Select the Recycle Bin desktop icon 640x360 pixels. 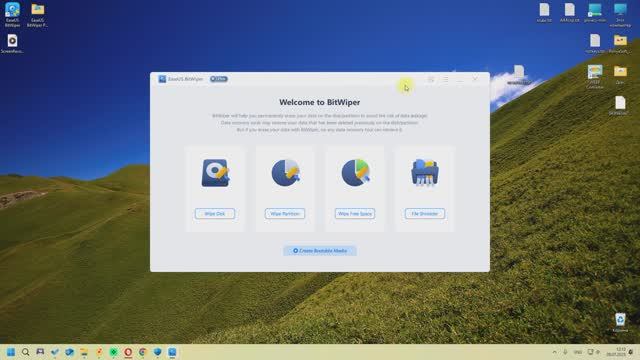coord(620,322)
